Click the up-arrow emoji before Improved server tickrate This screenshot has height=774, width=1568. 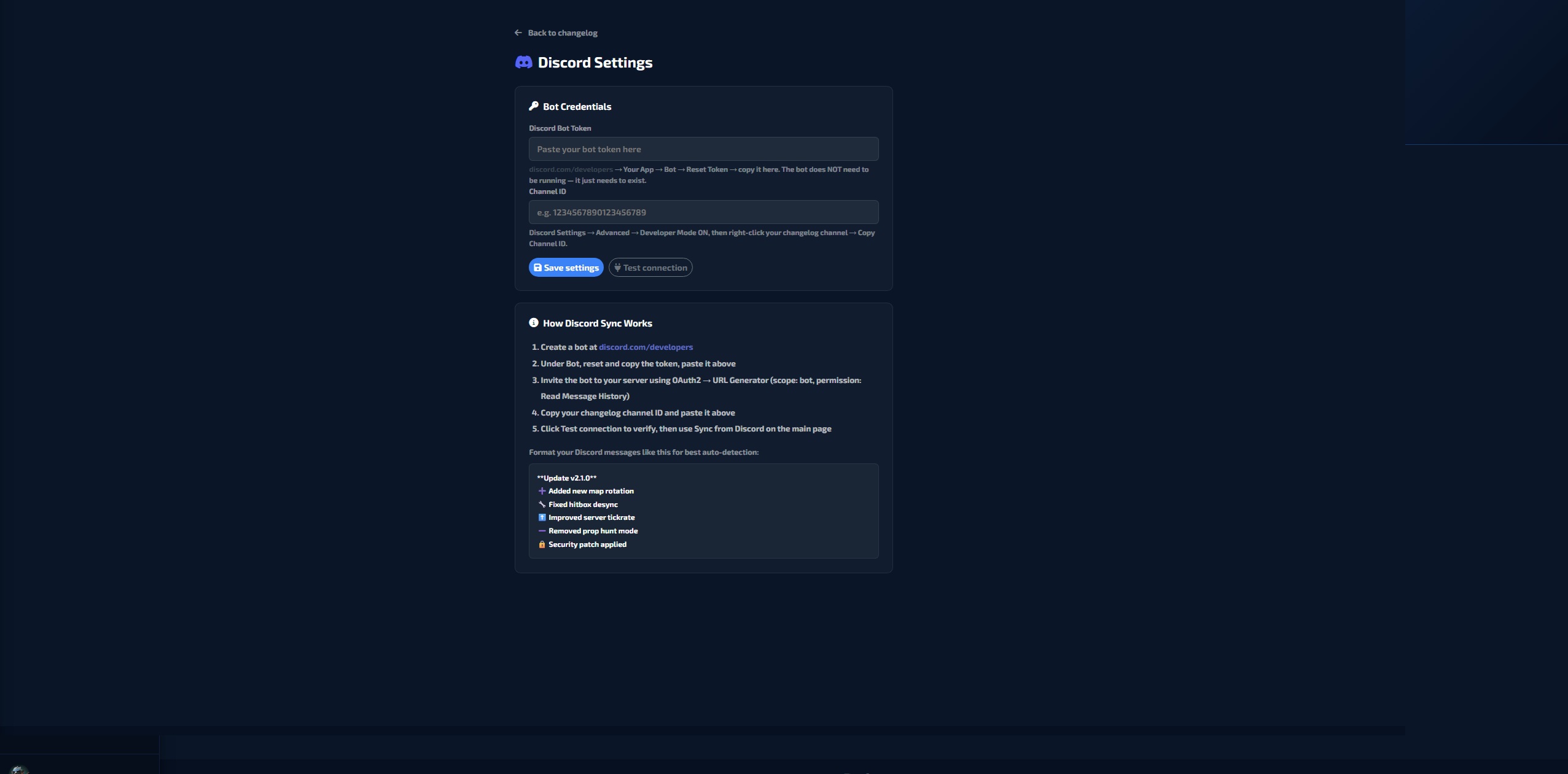[542, 517]
